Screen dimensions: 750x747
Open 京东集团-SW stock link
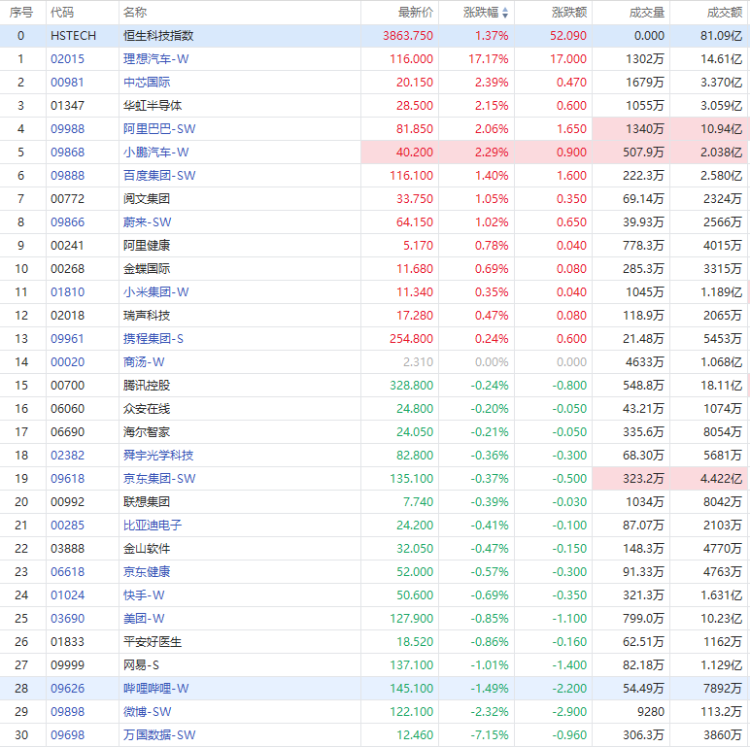(159, 479)
